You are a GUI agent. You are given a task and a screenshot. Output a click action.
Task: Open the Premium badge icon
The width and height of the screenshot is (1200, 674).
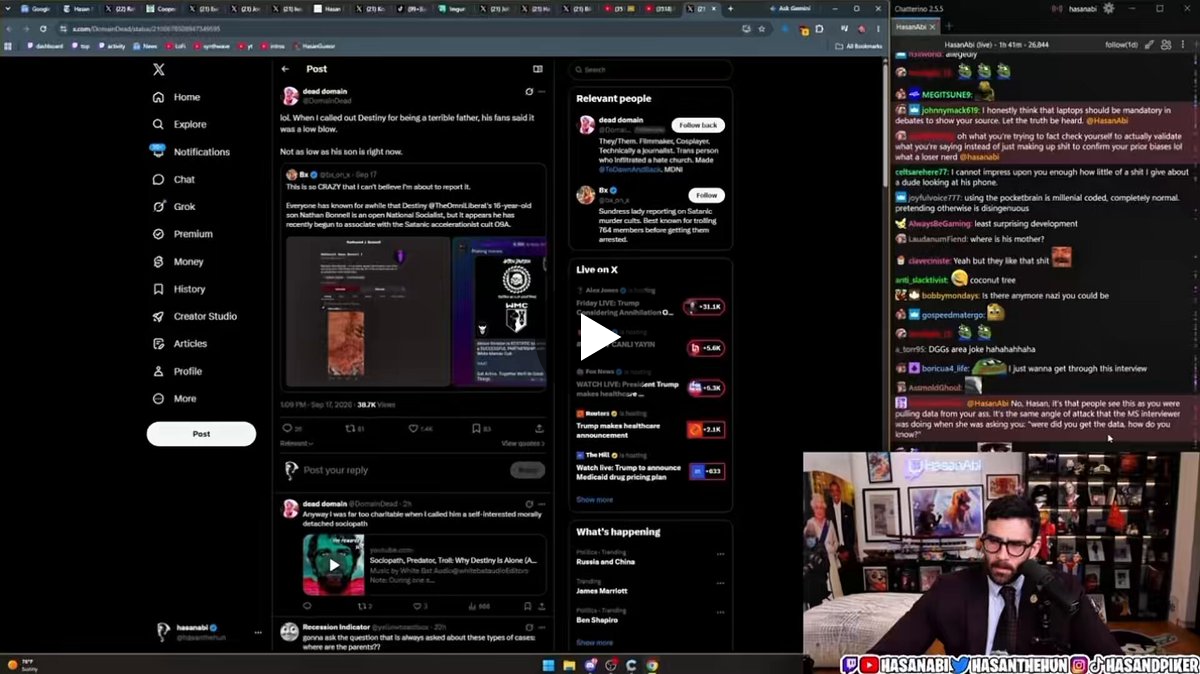coord(158,234)
